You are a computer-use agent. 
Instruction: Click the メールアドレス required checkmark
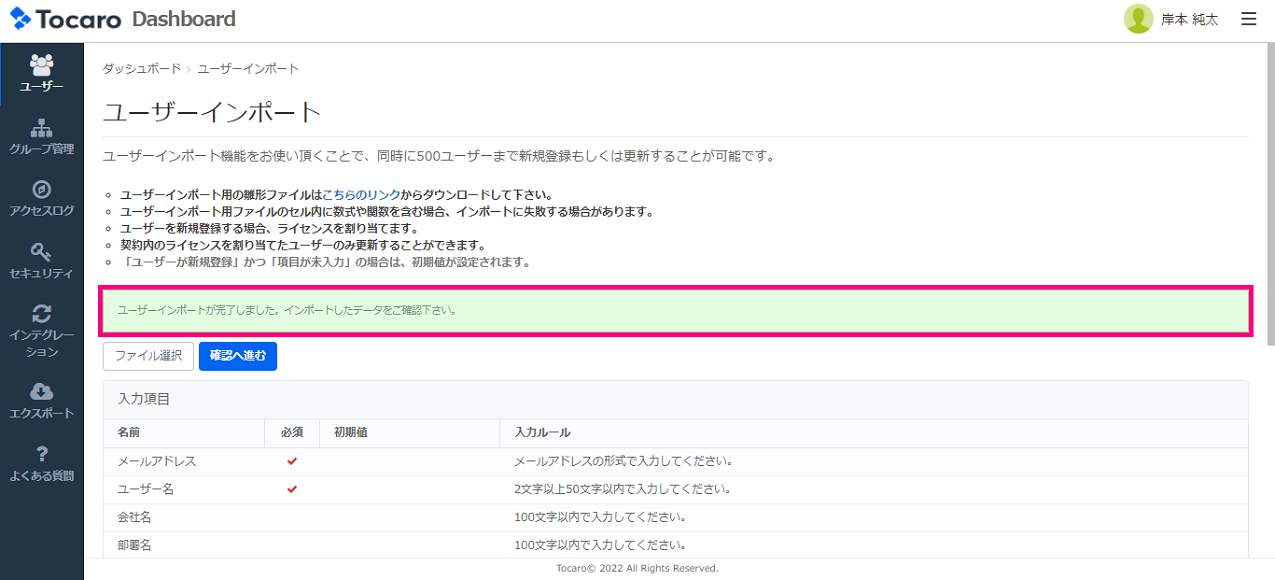(x=292, y=461)
